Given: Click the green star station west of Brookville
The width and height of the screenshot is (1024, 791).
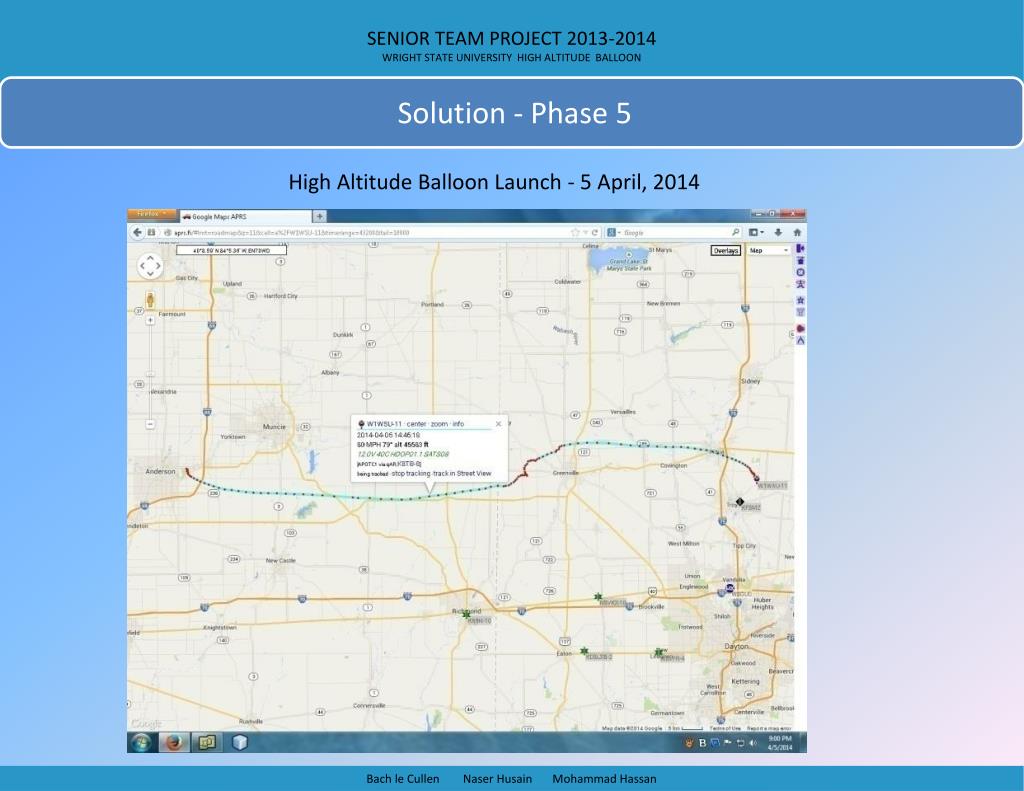Looking at the screenshot, I should (598, 596).
